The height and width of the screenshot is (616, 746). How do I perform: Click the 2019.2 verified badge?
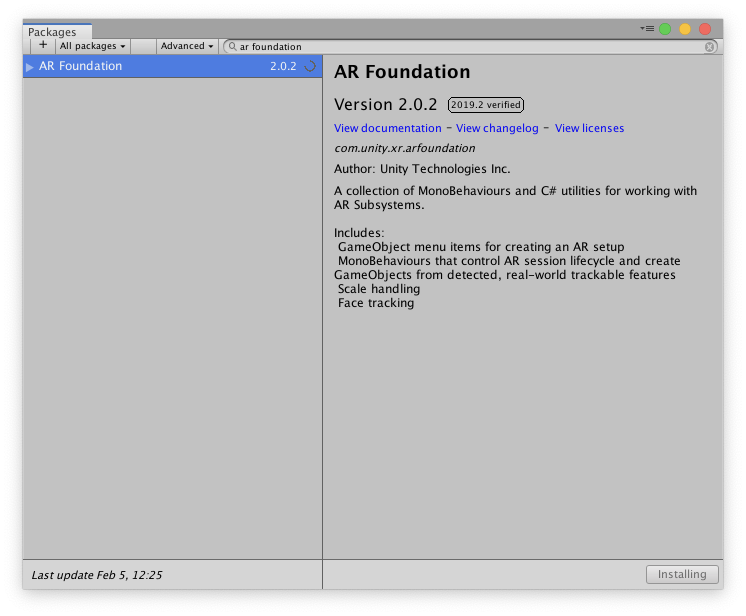click(x=486, y=105)
